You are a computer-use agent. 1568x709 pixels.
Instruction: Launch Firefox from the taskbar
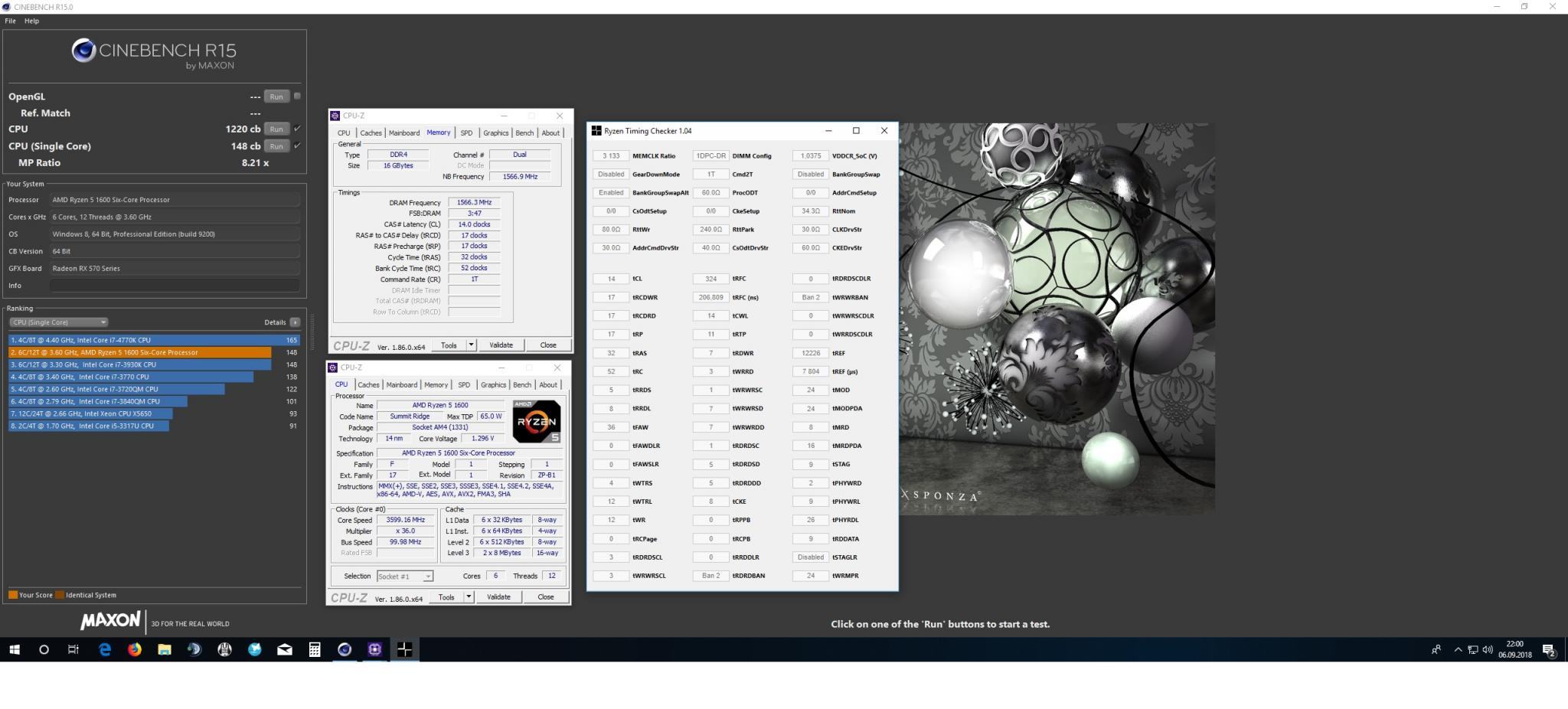click(x=135, y=649)
